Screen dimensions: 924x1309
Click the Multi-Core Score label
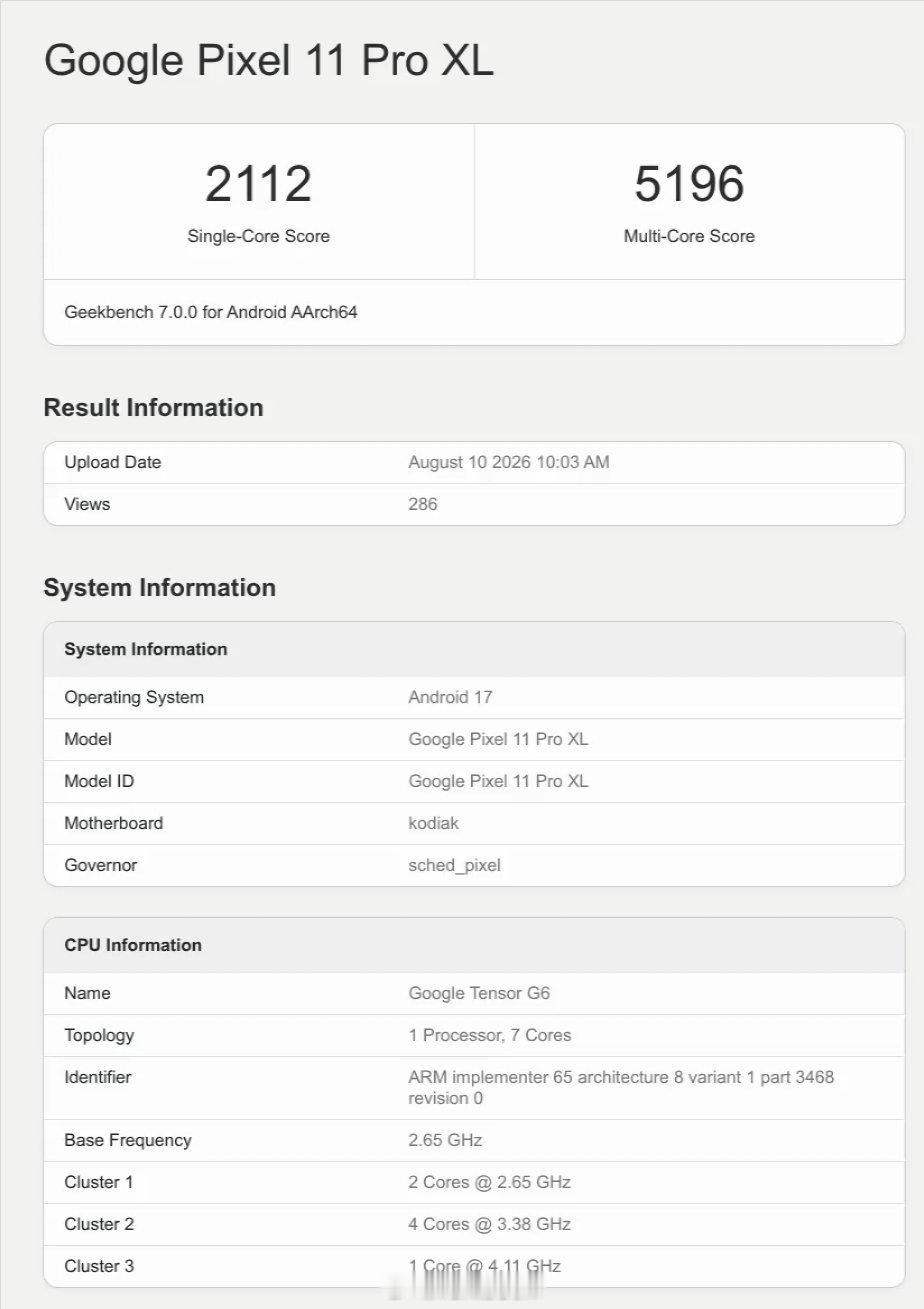(689, 236)
